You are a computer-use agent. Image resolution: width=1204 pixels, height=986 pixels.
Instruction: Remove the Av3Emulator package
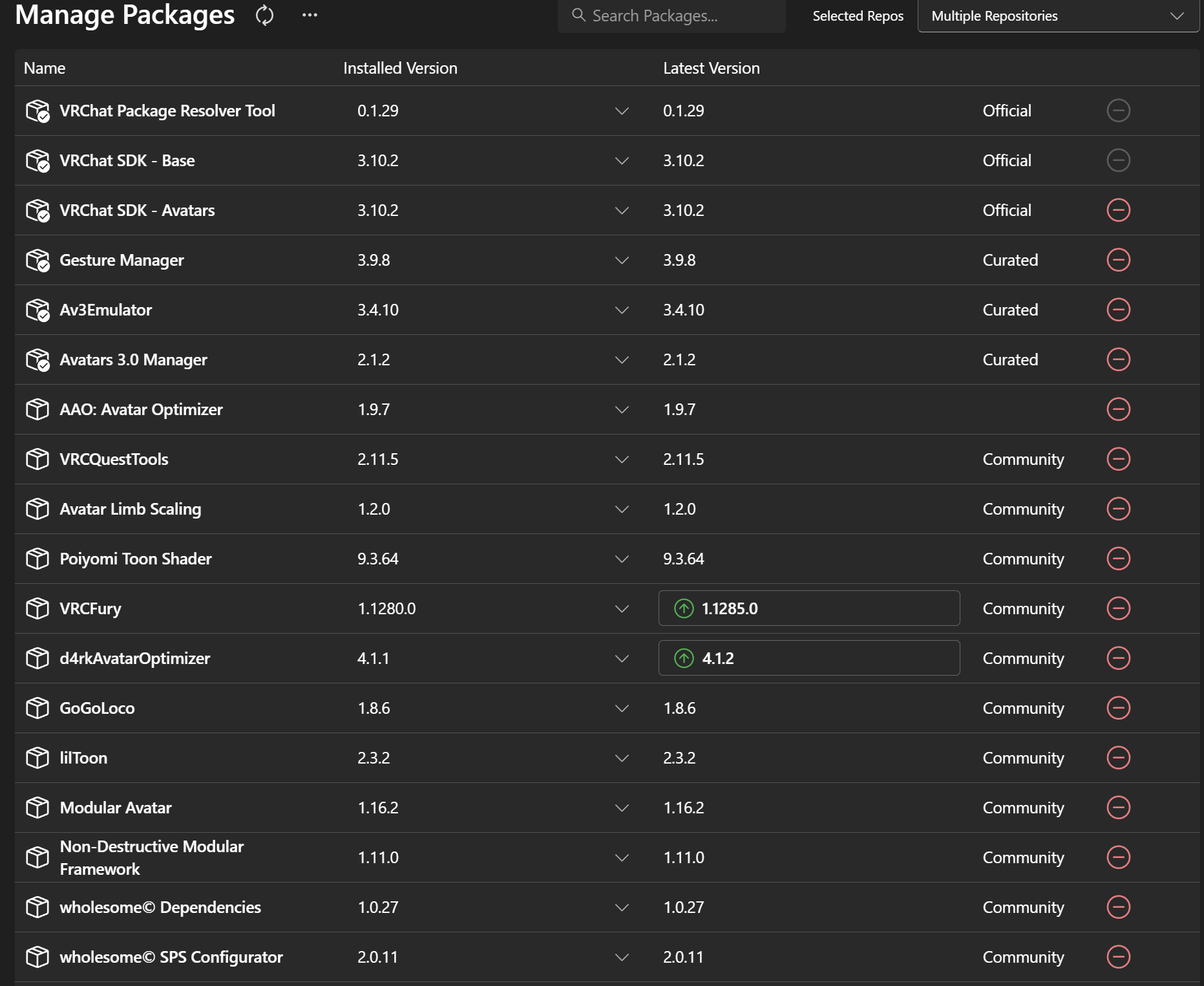[x=1118, y=310]
